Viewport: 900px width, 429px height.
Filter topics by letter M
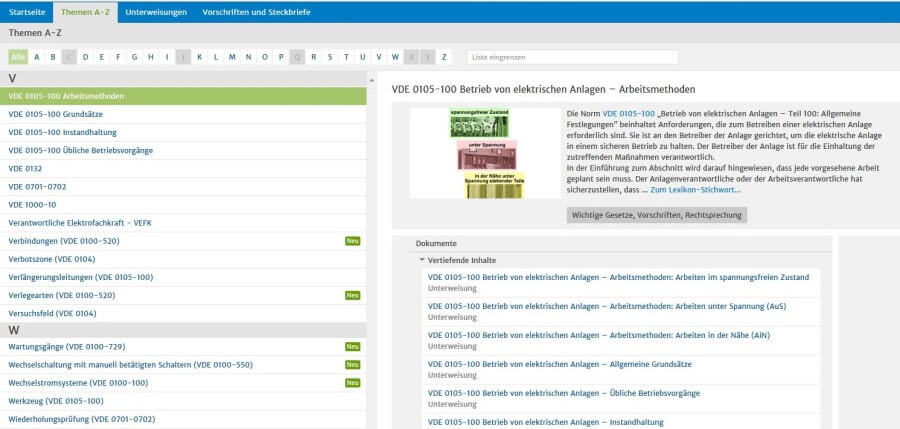232,57
